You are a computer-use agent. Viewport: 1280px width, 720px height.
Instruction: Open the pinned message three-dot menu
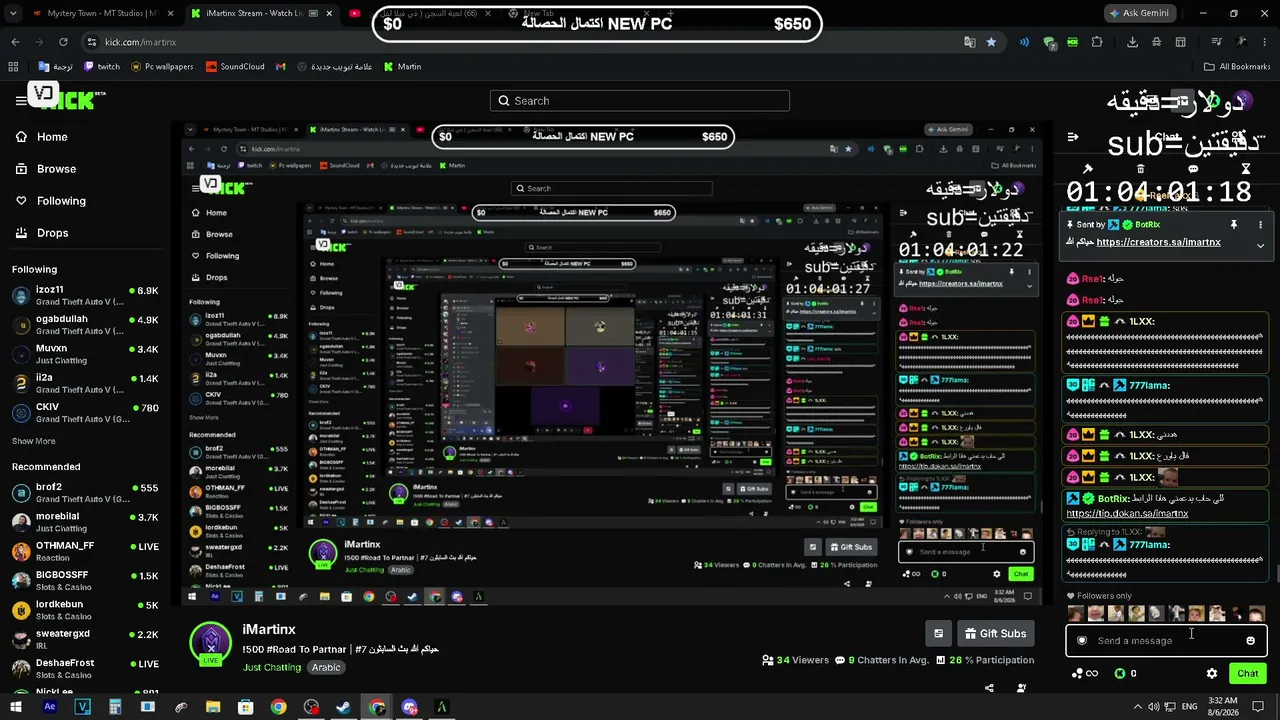pos(1260,224)
